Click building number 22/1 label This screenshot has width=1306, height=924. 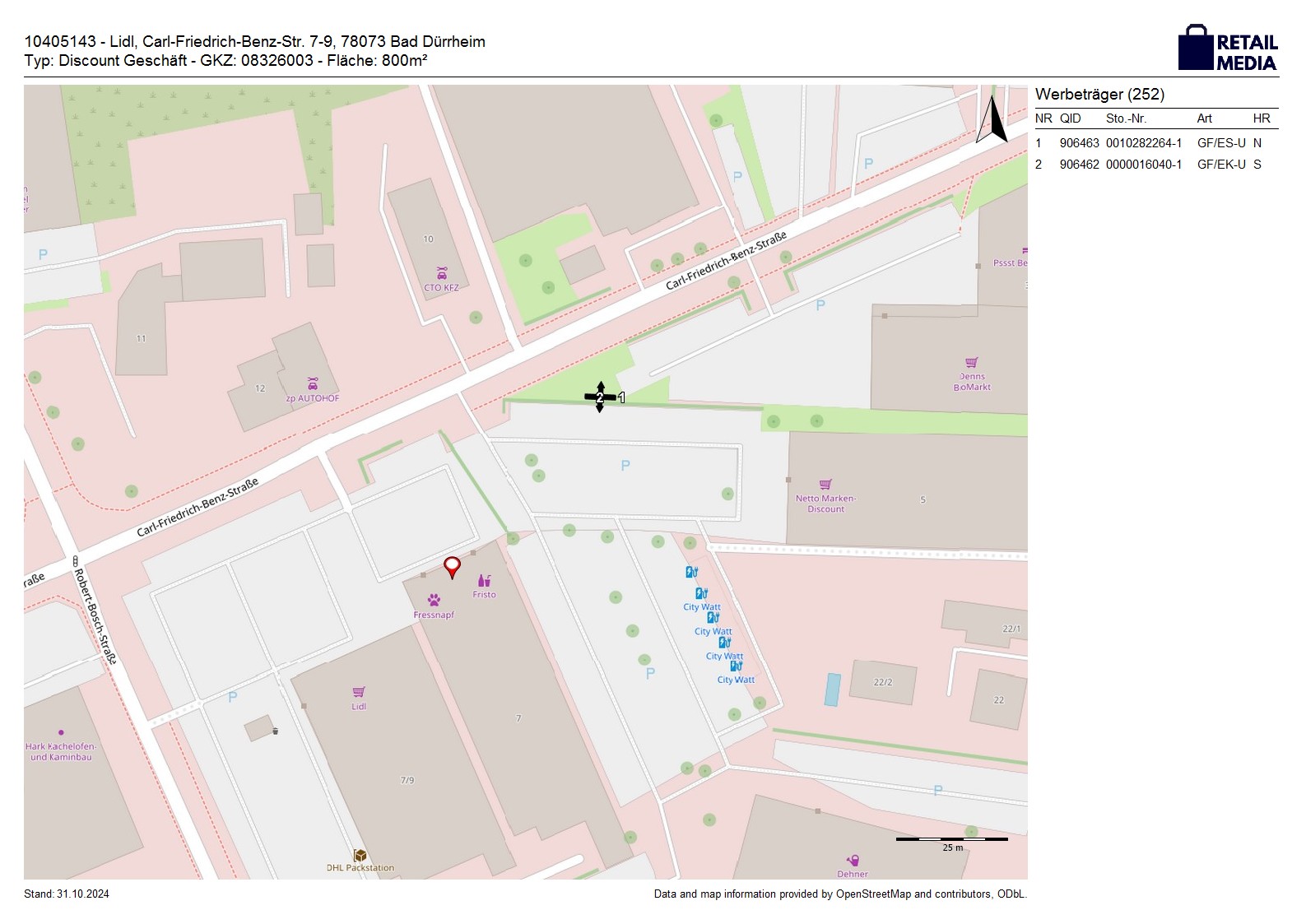[1011, 629]
